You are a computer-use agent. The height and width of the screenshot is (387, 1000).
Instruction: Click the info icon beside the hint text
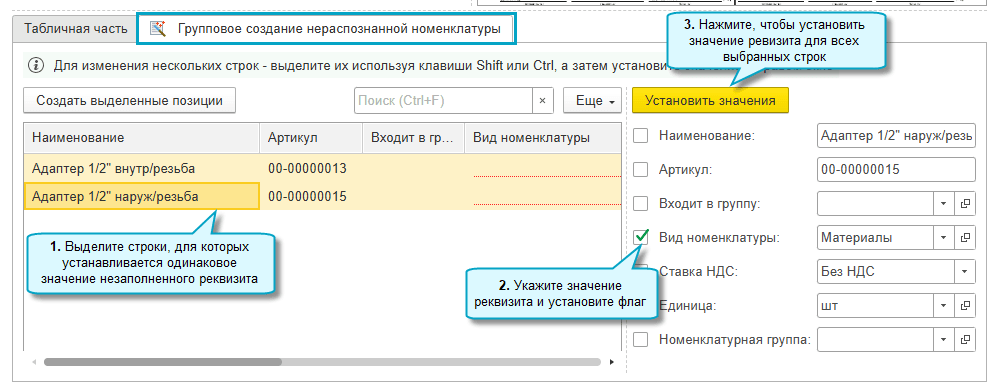pos(37,65)
